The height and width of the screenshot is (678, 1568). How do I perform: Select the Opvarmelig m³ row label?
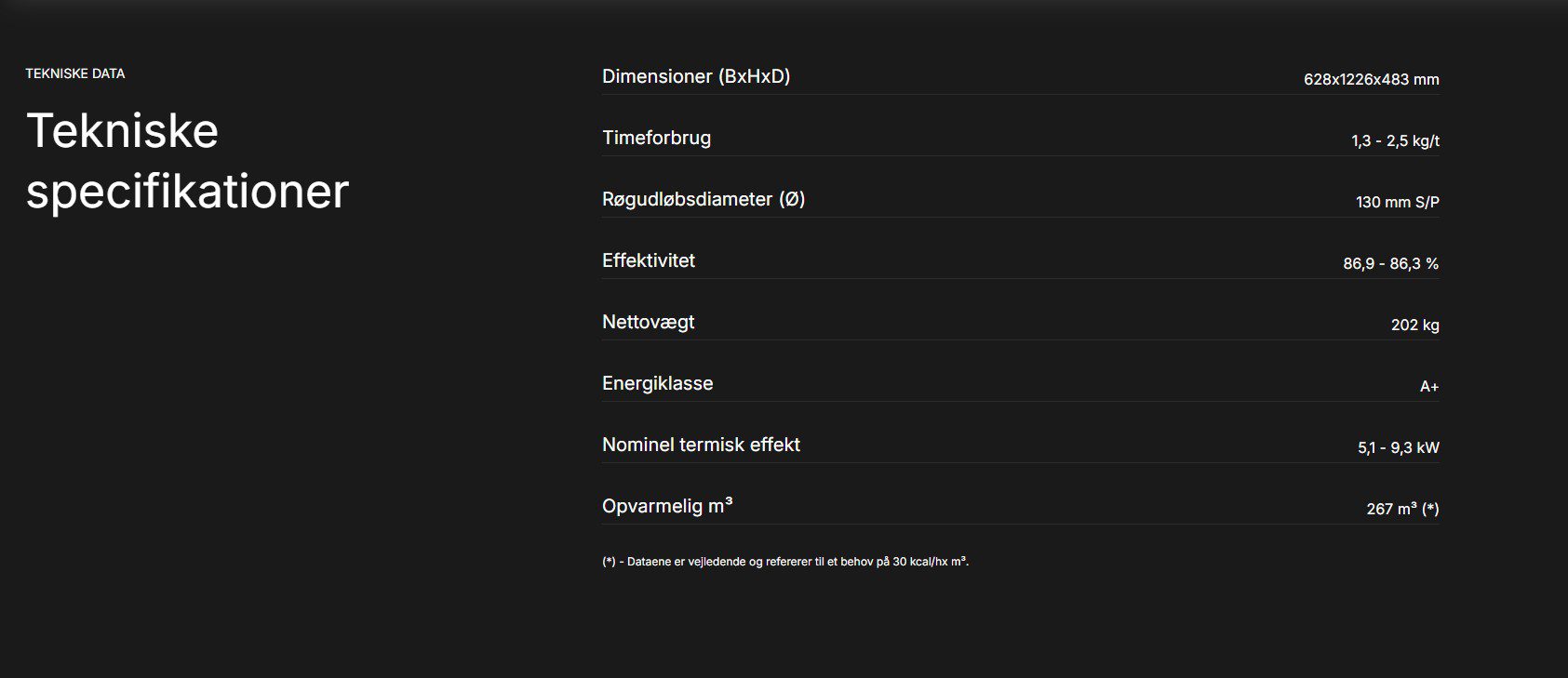667,506
